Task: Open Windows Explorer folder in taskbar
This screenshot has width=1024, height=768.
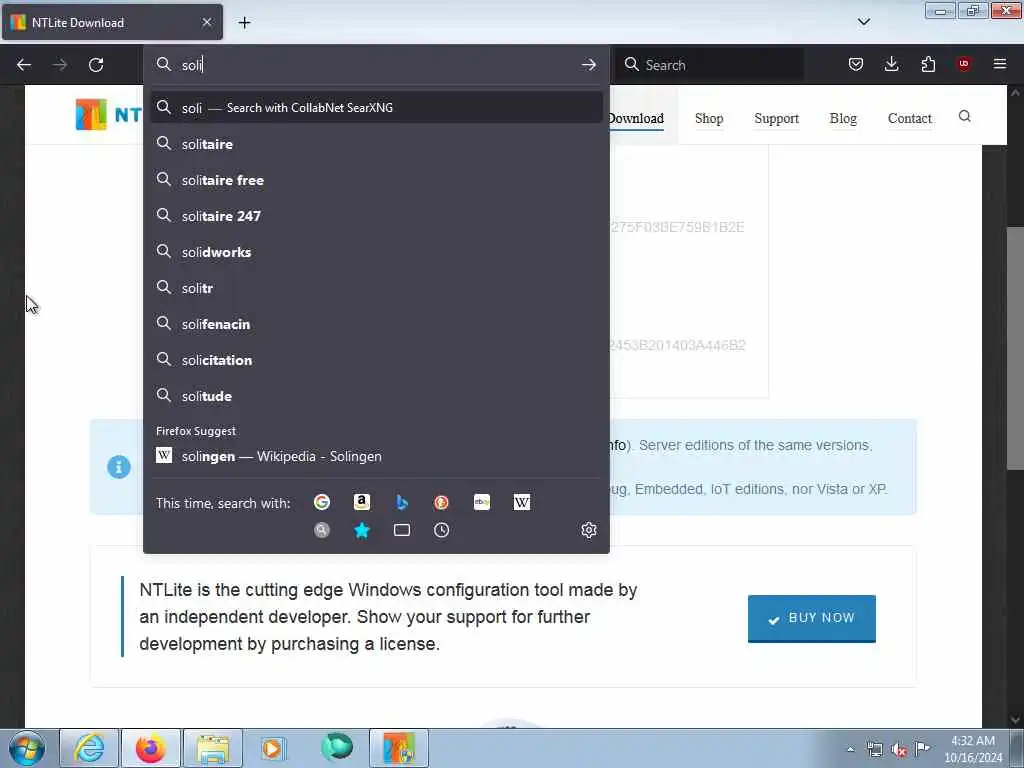Action: 213,748
